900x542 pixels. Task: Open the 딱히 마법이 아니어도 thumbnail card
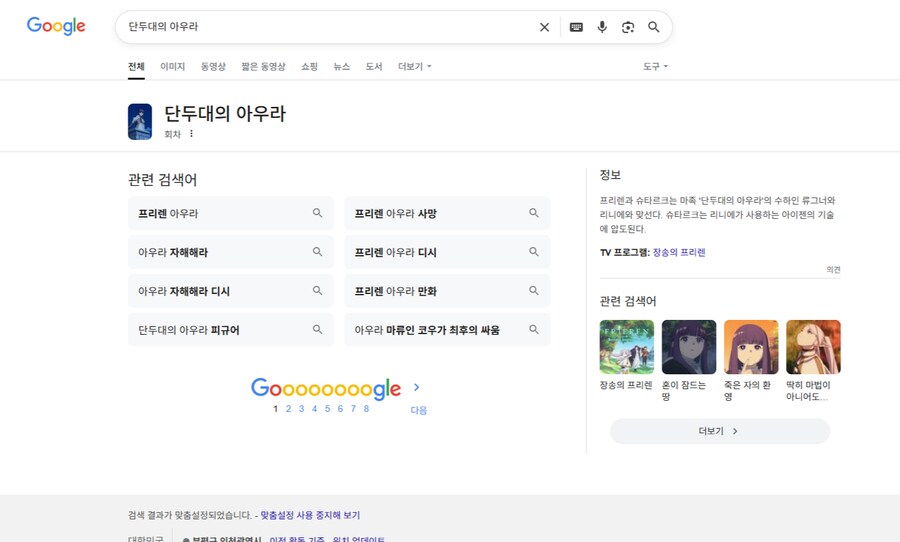pos(813,361)
